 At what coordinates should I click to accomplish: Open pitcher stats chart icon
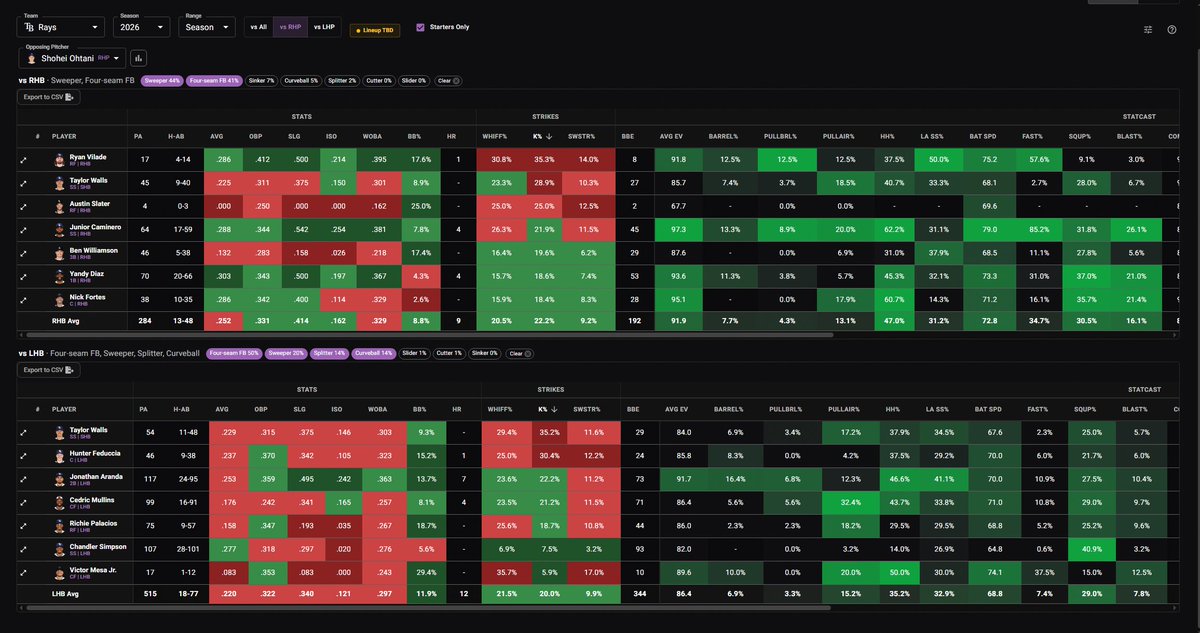coord(137,58)
